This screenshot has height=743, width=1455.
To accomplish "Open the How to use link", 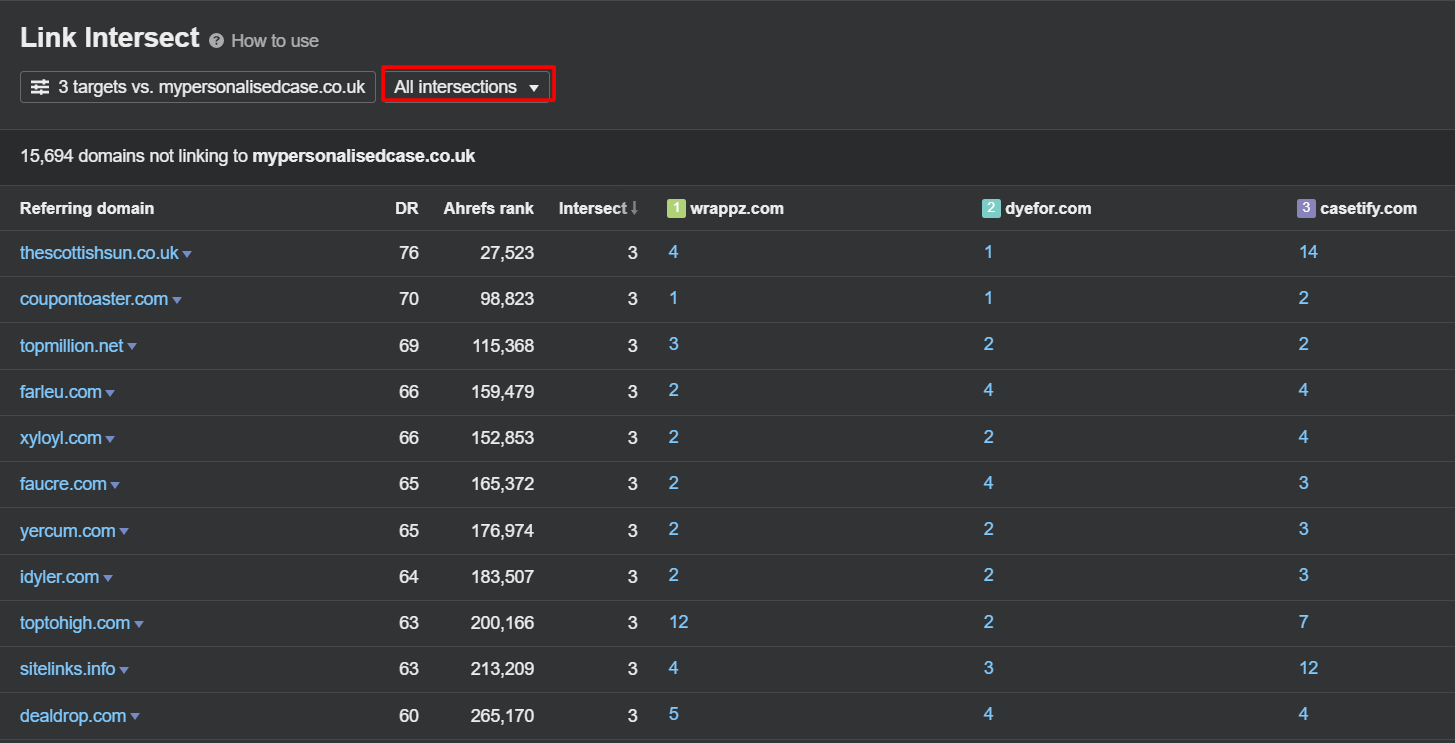I will (x=275, y=41).
